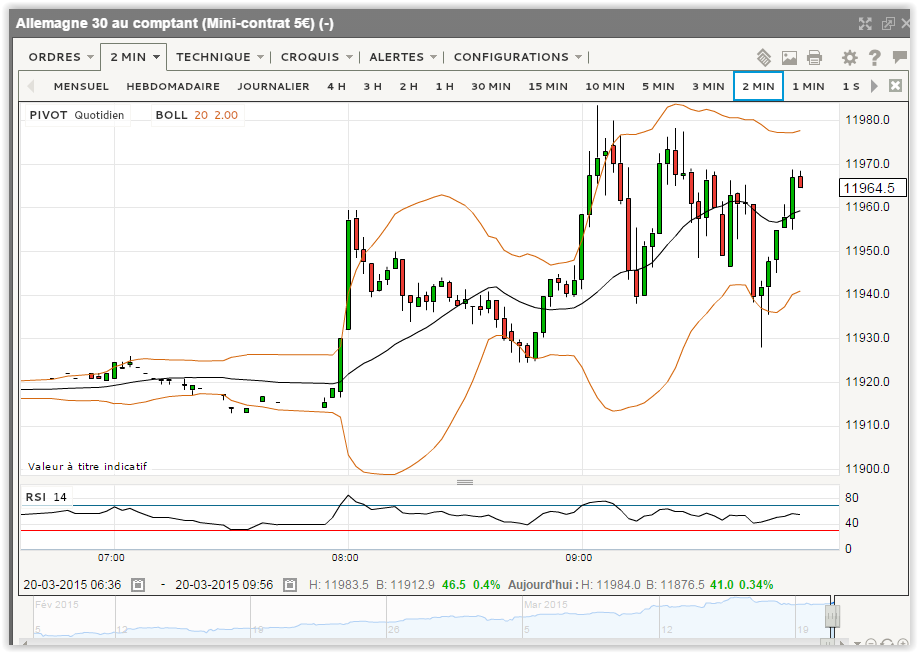Click the '07:00' time axis label
This screenshot has width=918, height=653.
[x=111, y=558]
